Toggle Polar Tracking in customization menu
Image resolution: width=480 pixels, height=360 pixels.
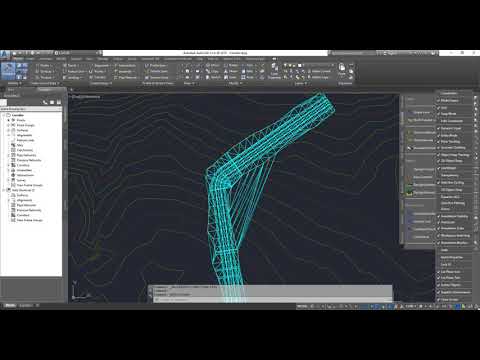[x=450, y=142]
